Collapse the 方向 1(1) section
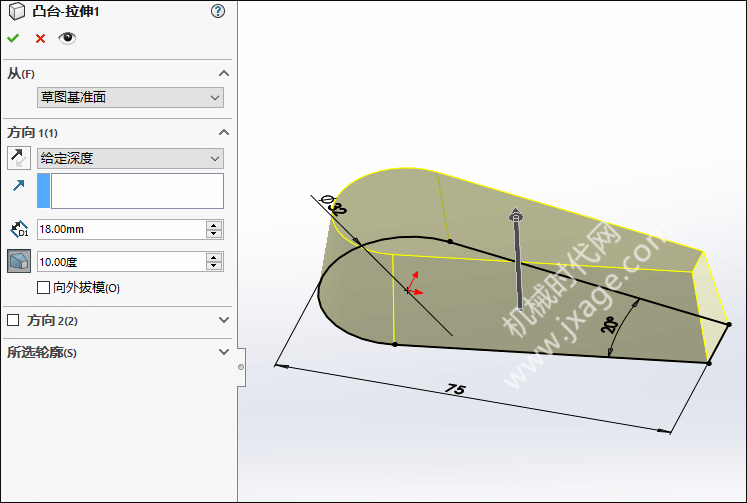 [224, 132]
